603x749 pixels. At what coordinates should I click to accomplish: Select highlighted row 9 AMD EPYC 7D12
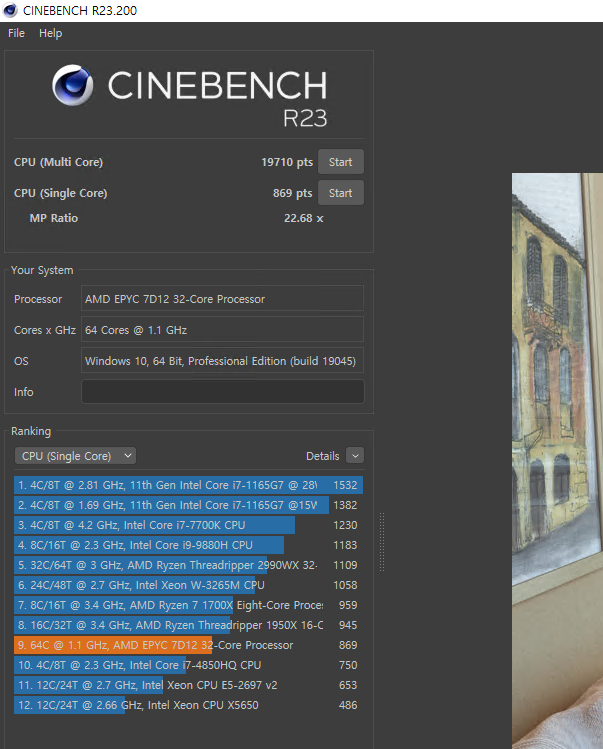click(188, 645)
